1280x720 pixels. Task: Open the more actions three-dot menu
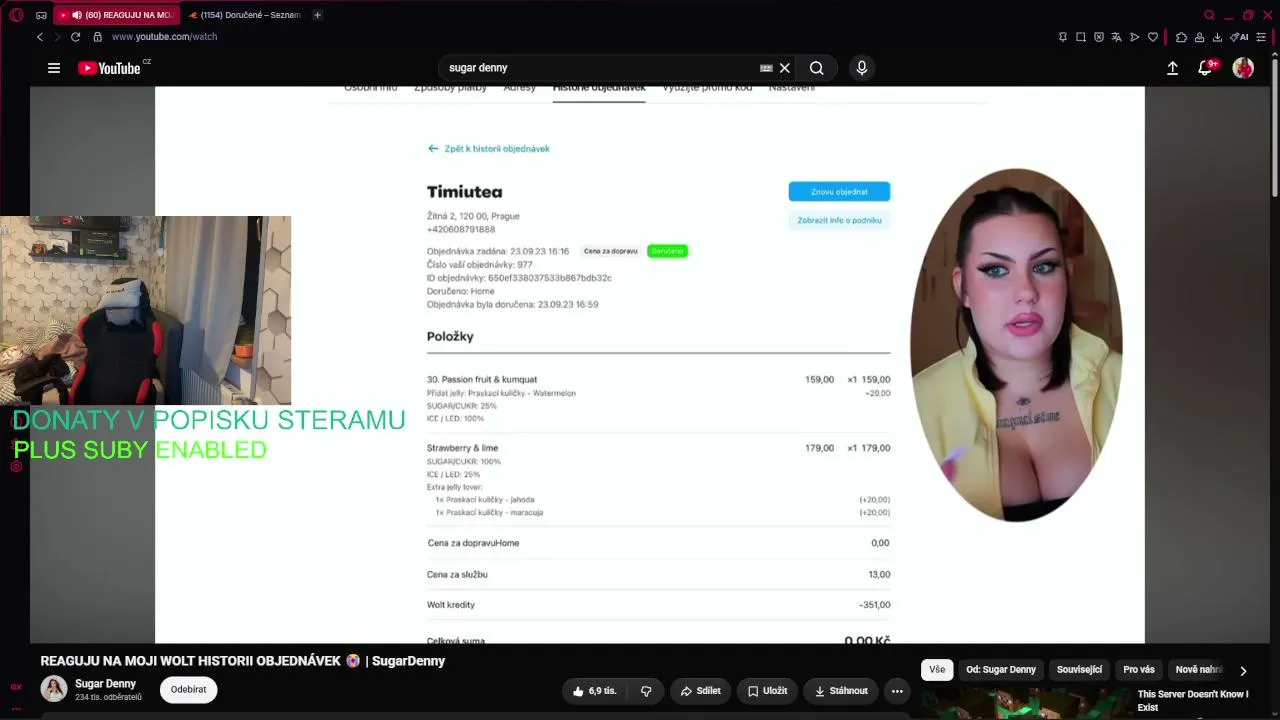[x=897, y=691]
